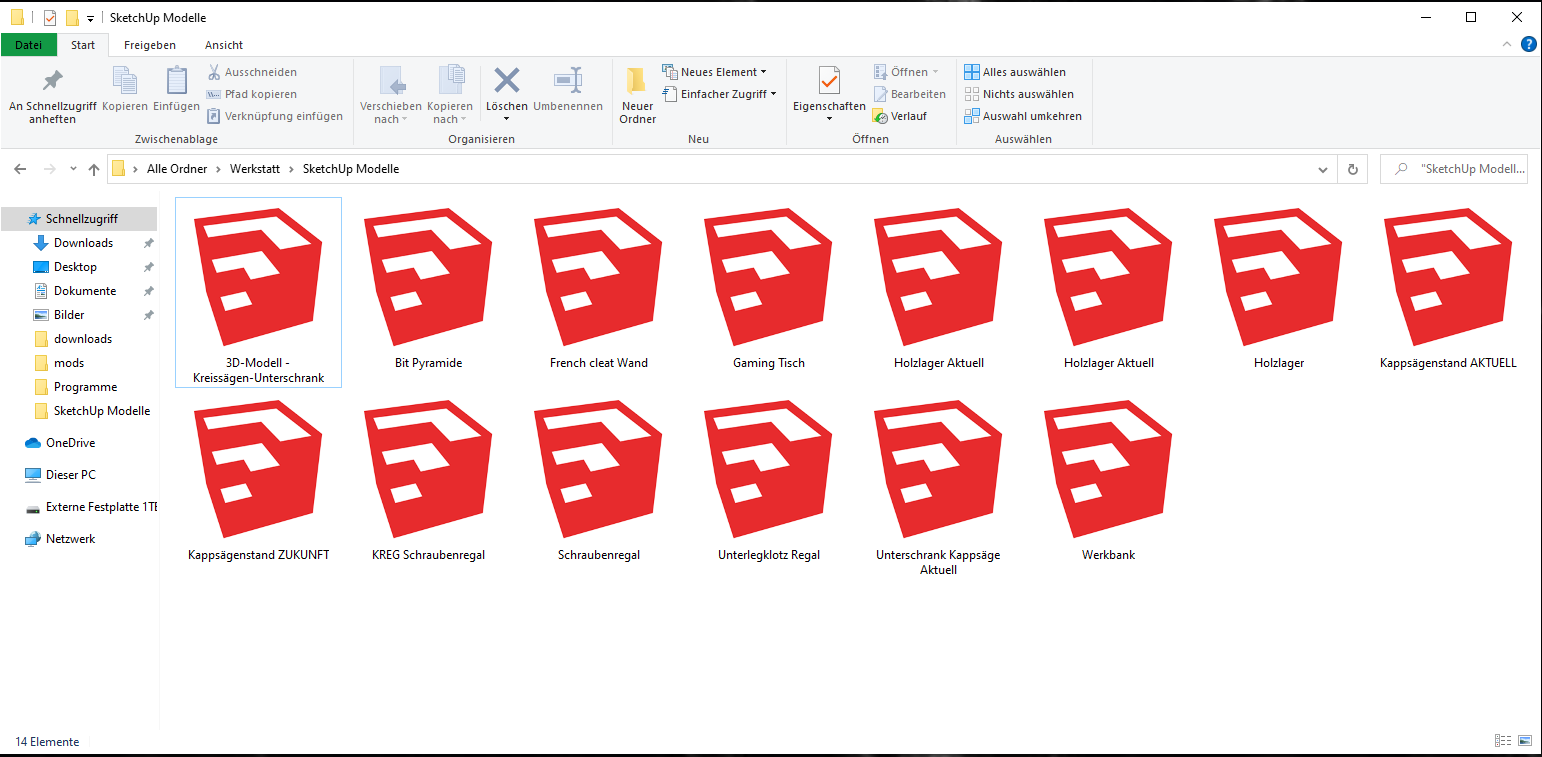
Task: Refresh the folder view
Action: [1352, 169]
